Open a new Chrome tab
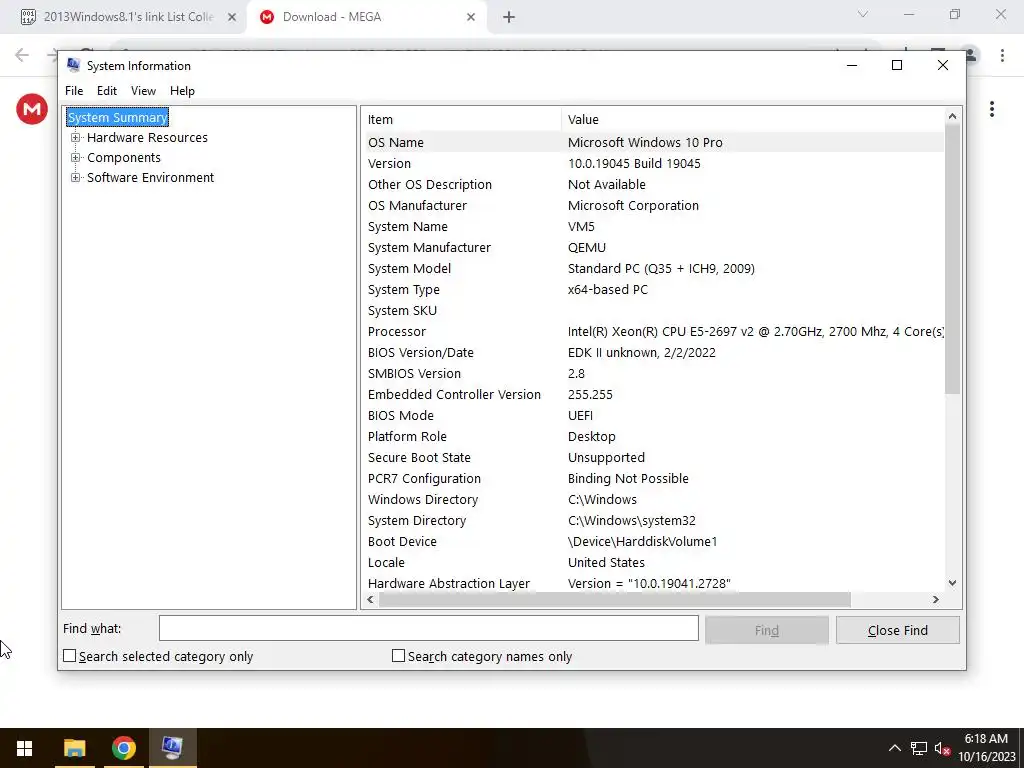Screen dimensions: 1024x768 point(509,18)
